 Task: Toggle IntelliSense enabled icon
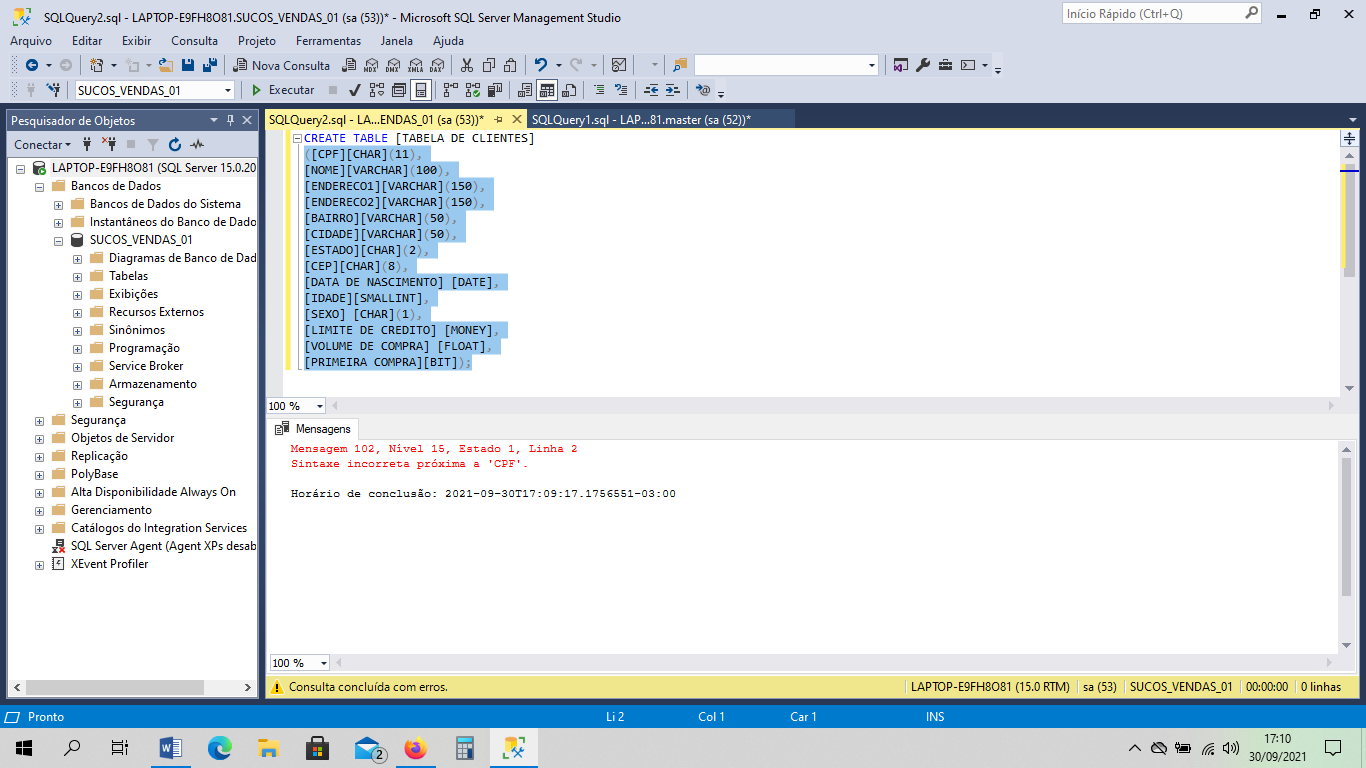[421, 90]
